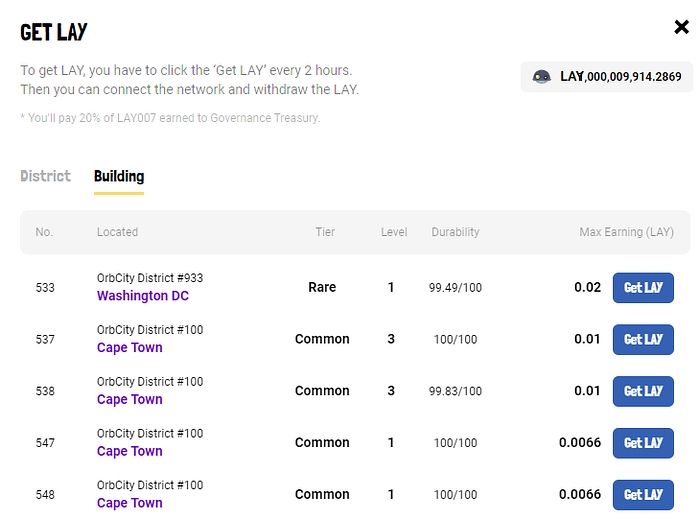
Task: Hit Get LAY for building 548
Action: pyautogui.click(x=643, y=495)
